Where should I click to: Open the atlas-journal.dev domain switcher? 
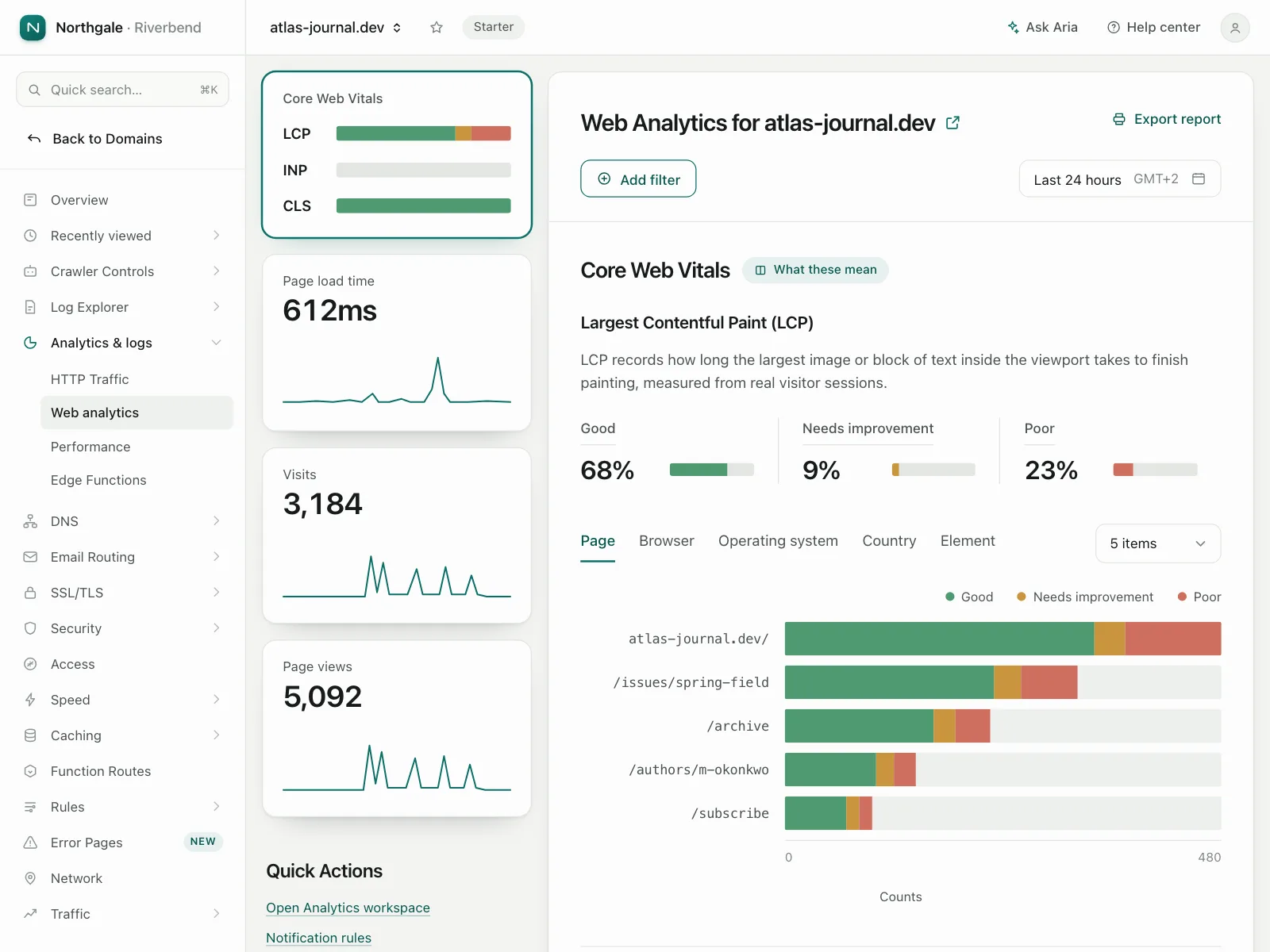336,28
